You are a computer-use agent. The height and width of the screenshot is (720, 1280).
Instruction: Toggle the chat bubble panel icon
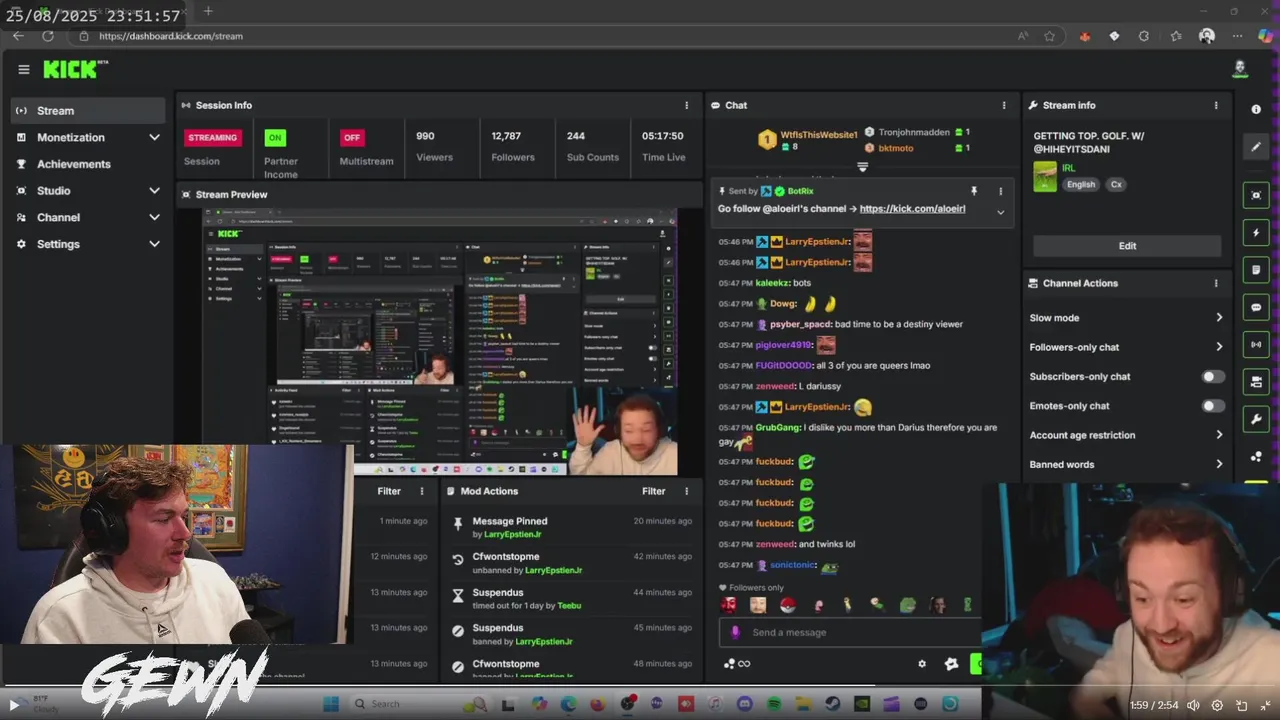[1256, 307]
